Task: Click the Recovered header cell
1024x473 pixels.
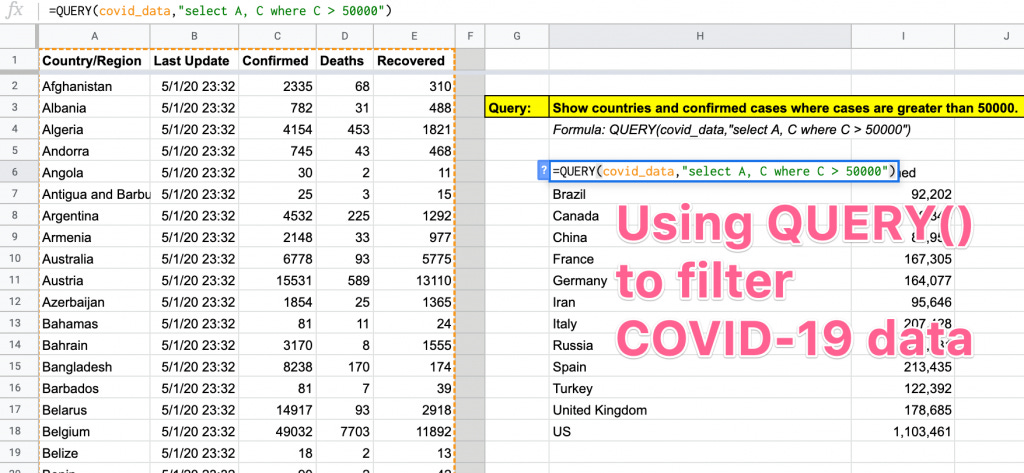Action: [x=414, y=61]
